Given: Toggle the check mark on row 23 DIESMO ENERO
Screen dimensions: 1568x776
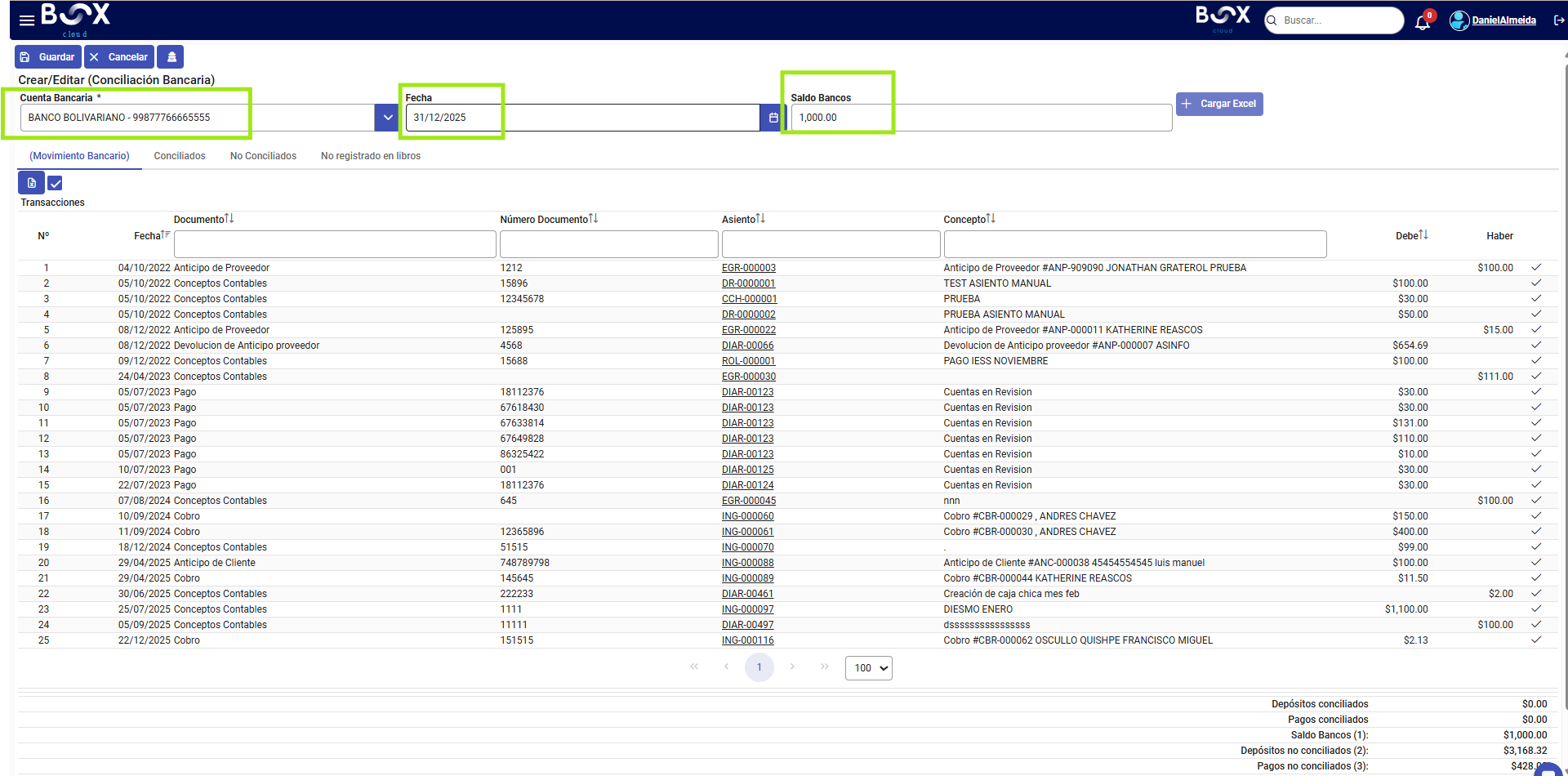Looking at the screenshot, I should point(1536,609).
